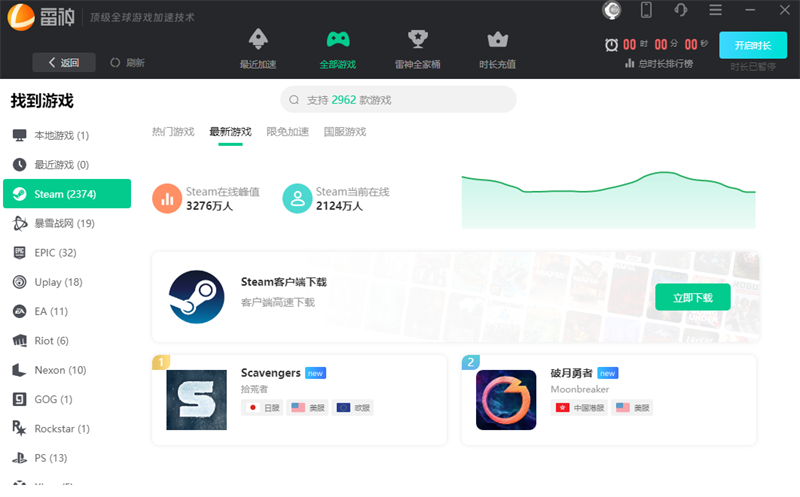Open the hamburger menu in title bar
The height and width of the screenshot is (497, 800).
pos(715,10)
